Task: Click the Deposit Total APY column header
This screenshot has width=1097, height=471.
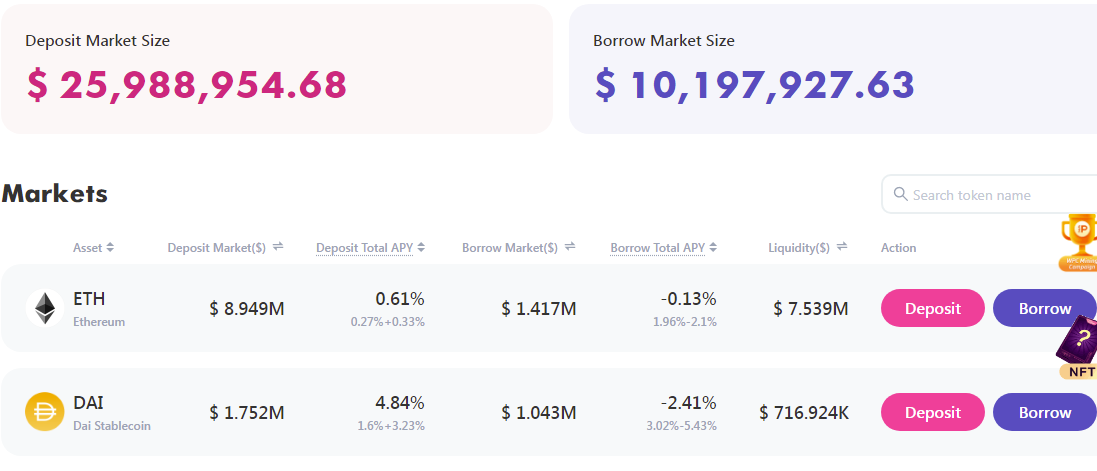Action: tap(365, 248)
